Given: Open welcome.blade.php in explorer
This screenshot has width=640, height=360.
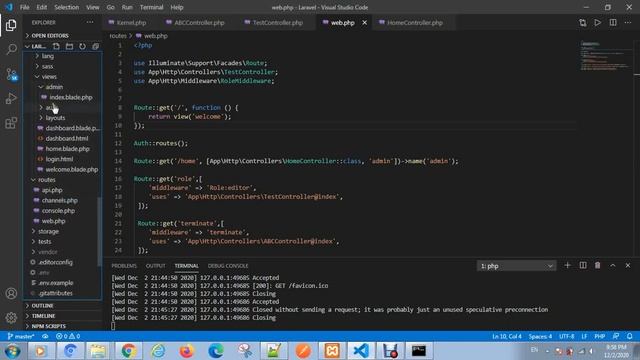Looking at the screenshot, I should 71,169.
